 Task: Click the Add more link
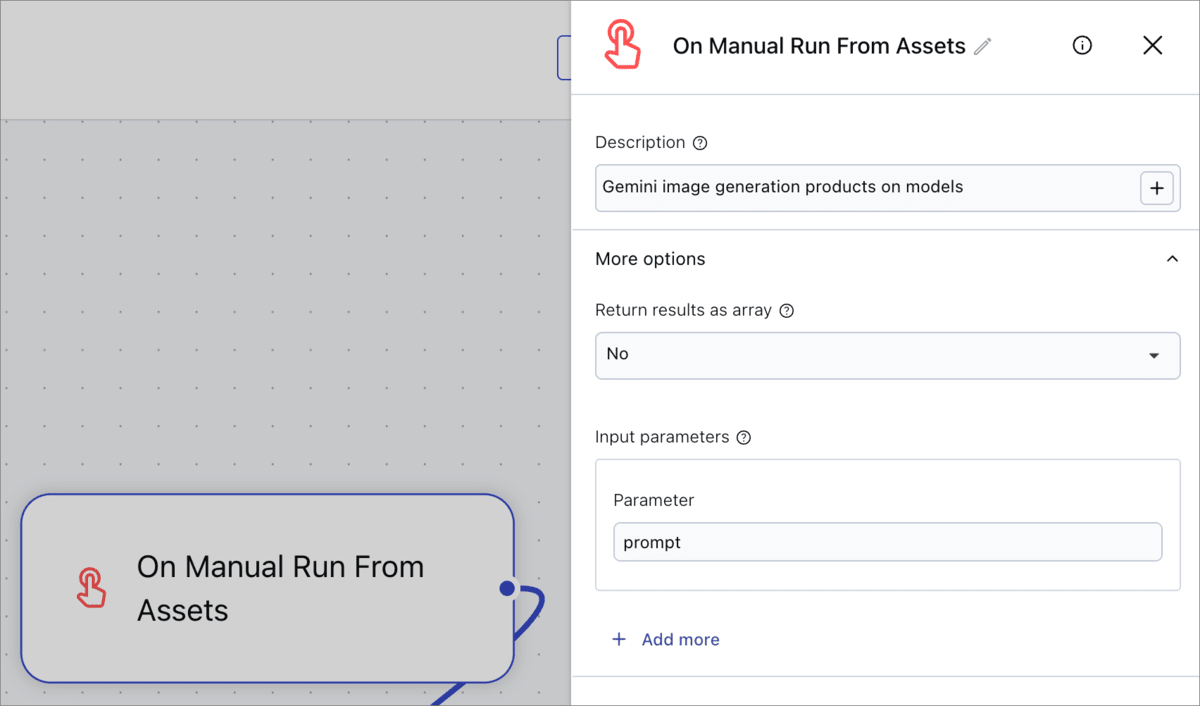(x=680, y=639)
